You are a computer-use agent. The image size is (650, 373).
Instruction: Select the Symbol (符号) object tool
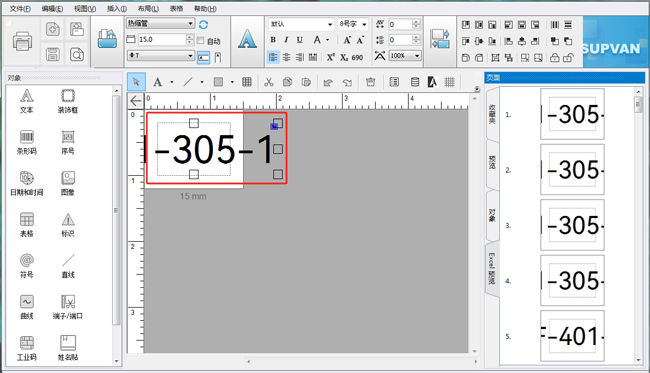point(27,266)
